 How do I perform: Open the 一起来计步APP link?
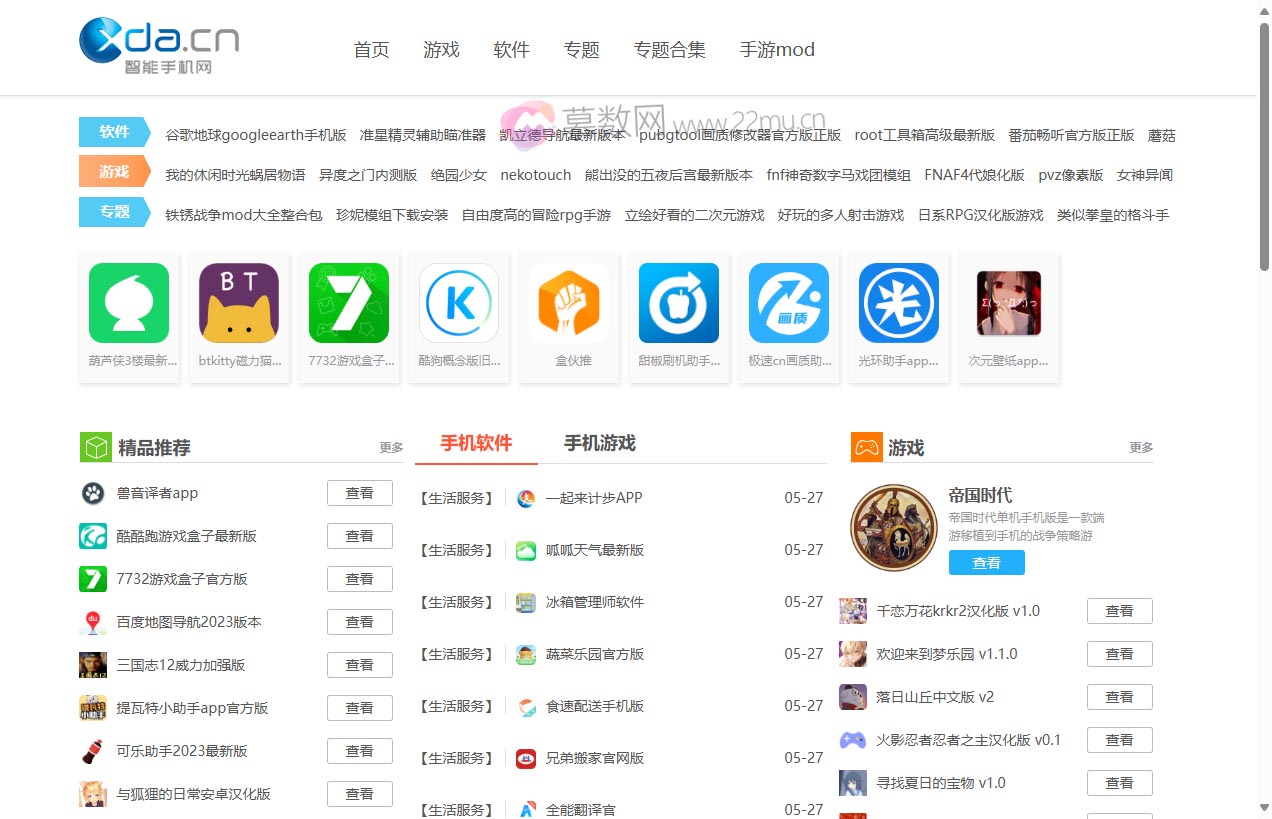[x=594, y=498]
